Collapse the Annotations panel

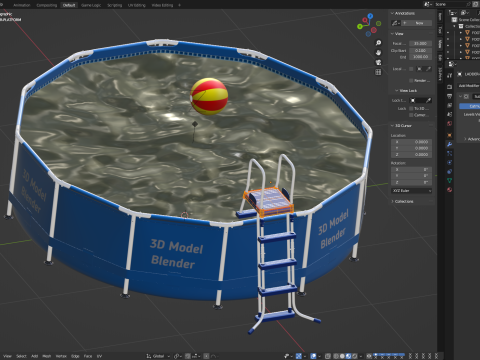coord(392,13)
